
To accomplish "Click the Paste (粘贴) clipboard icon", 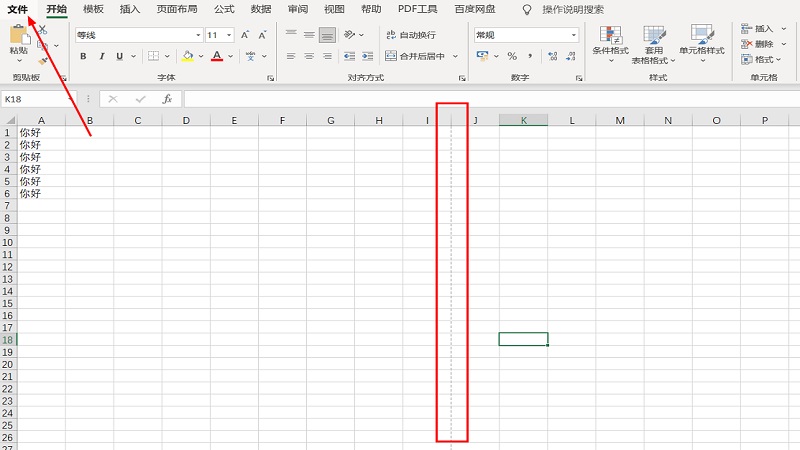I will tap(18, 37).
